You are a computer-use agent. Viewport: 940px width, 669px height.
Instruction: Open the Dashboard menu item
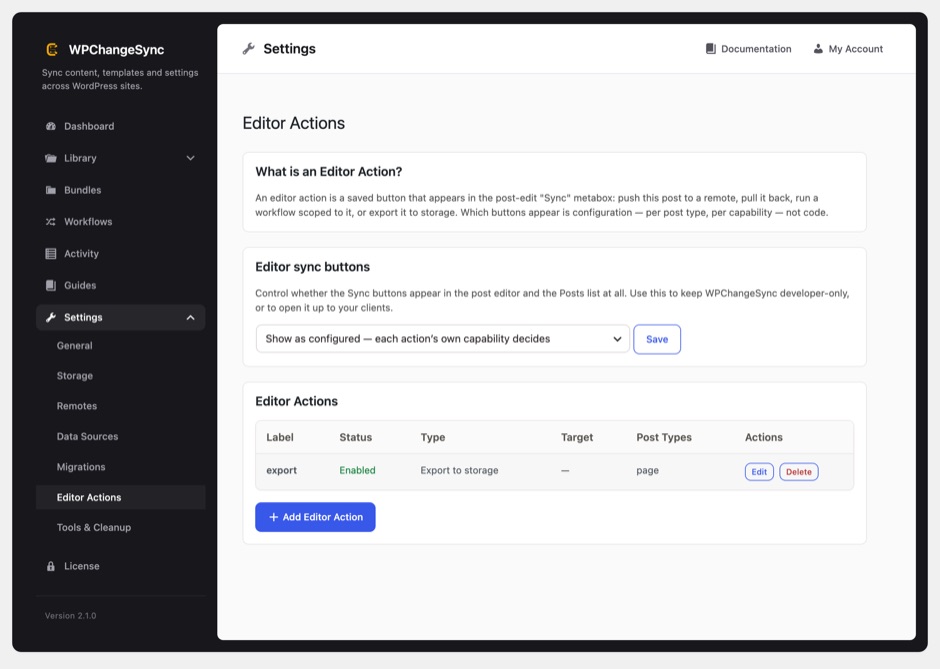coord(120,126)
